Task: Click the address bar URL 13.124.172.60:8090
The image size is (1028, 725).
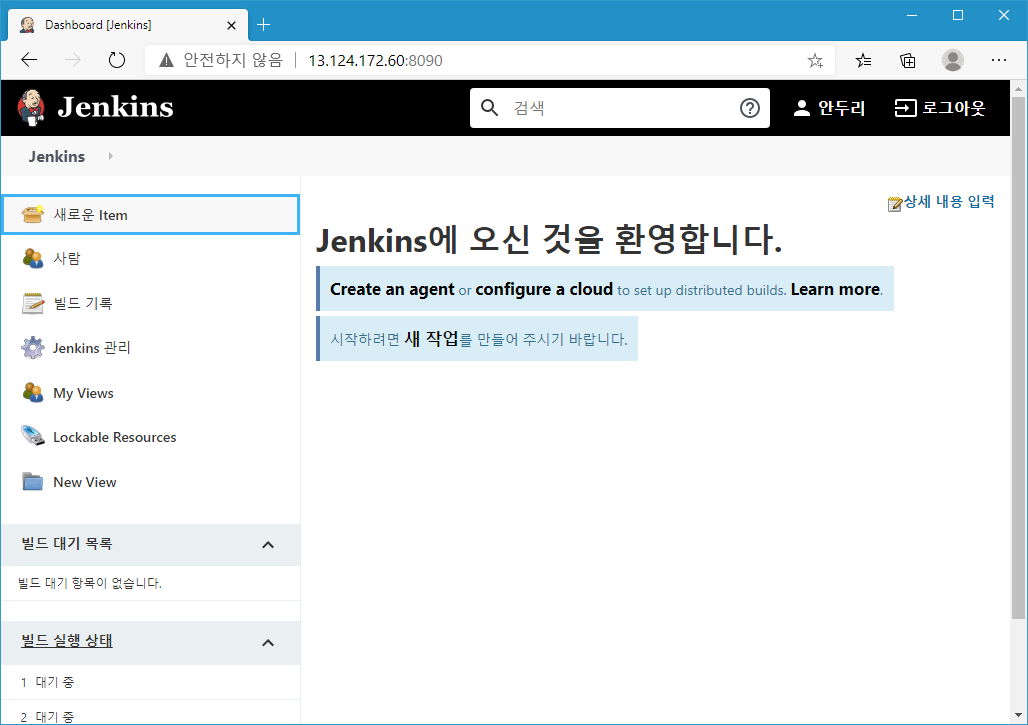Action: (376, 60)
